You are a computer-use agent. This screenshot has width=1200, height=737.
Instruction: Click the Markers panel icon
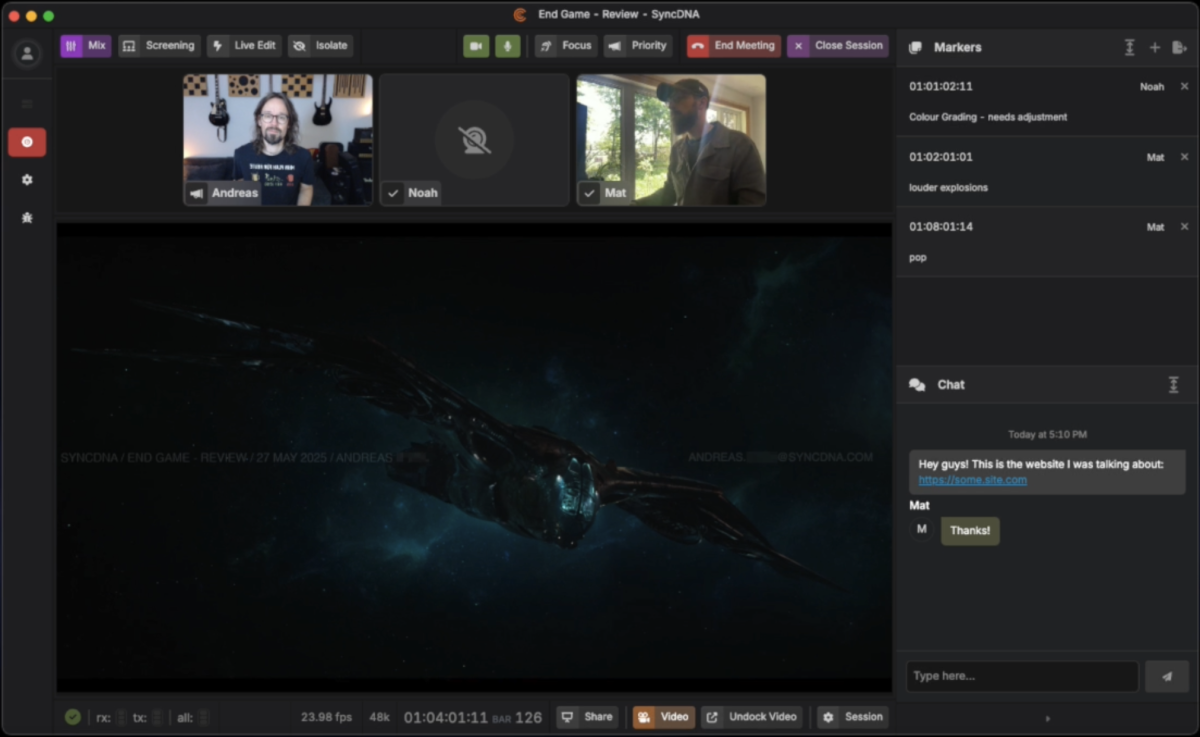915,47
